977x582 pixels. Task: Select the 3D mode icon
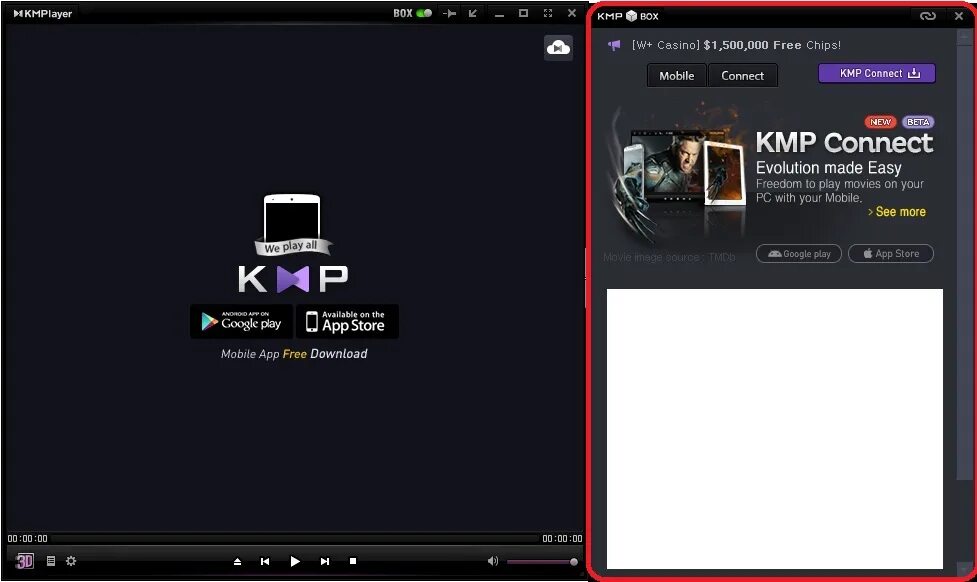(24, 561)
